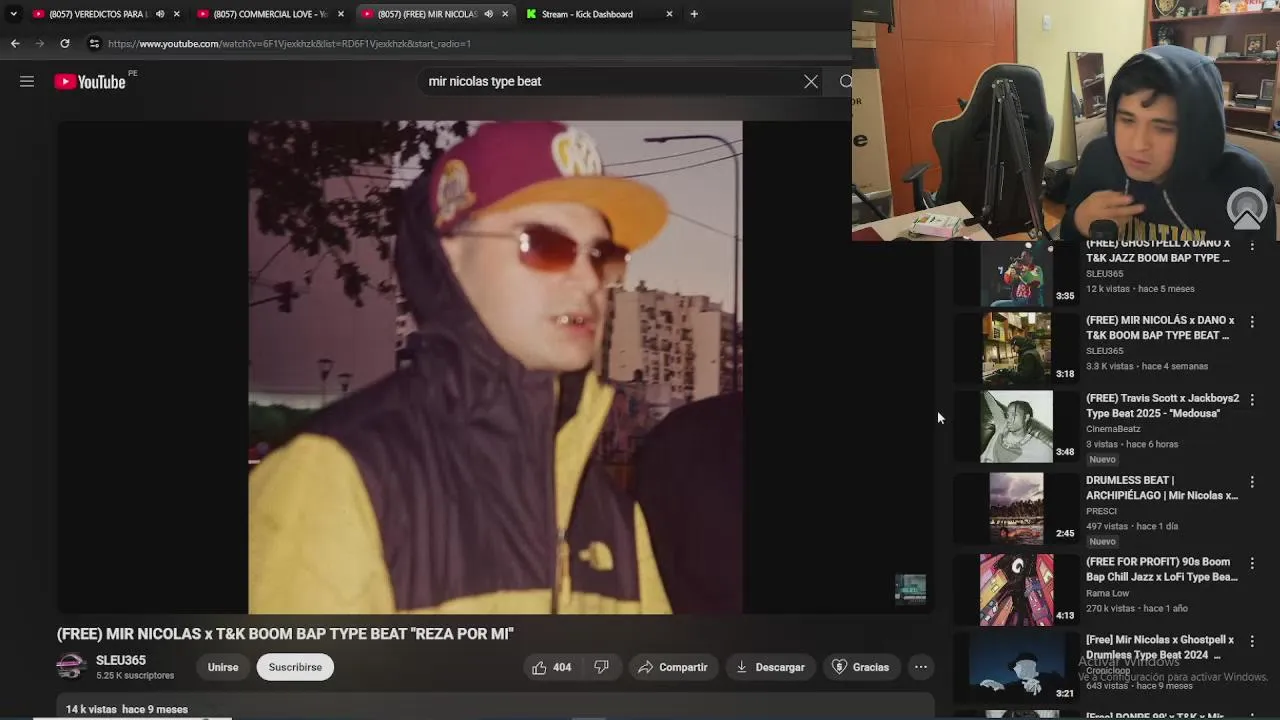
Task: Open options menu for Mir Nicolas x Ghostpell video
Action: (x=1252, y=642)
